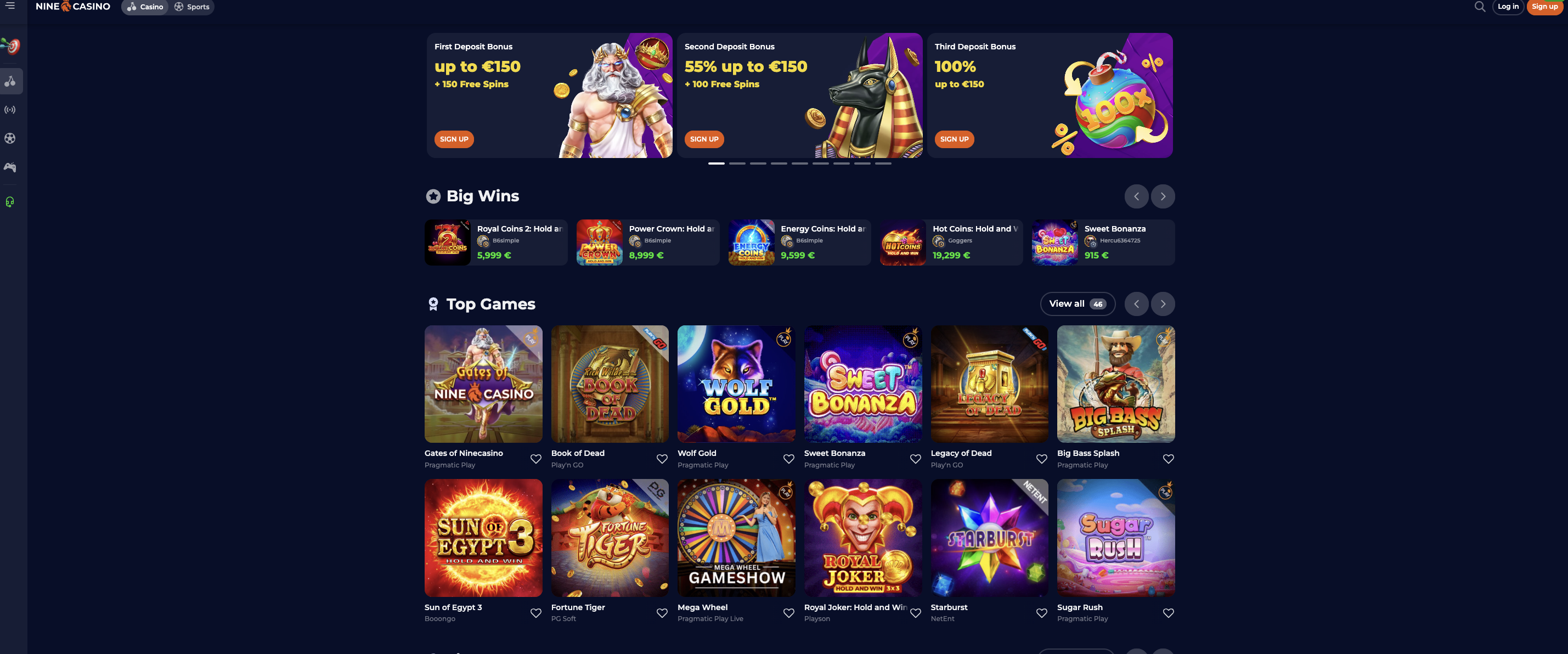
Task: Select the Casino tab
Action: 145,7
